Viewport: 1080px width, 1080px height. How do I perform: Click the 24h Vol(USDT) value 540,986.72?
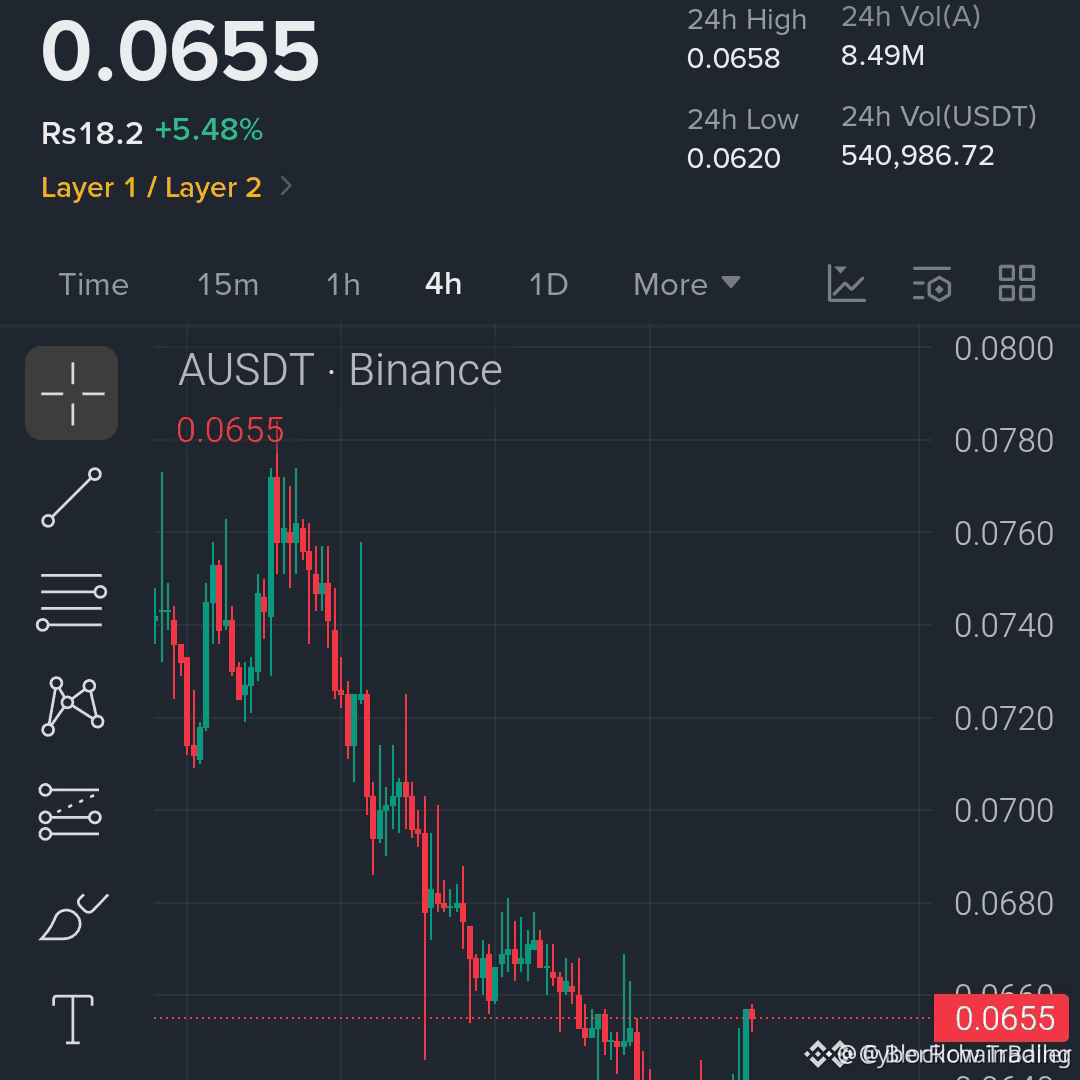tap(917, 156)
